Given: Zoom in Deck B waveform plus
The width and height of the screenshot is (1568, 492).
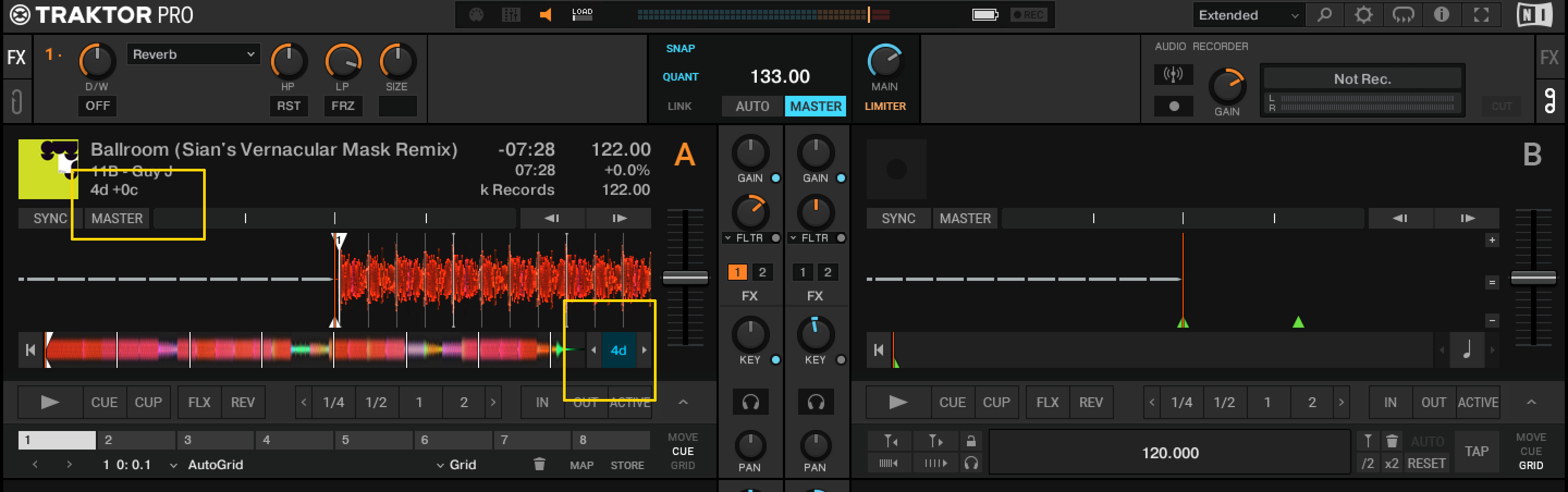Looking at the screenshot, I should (x=1492, y=240).
